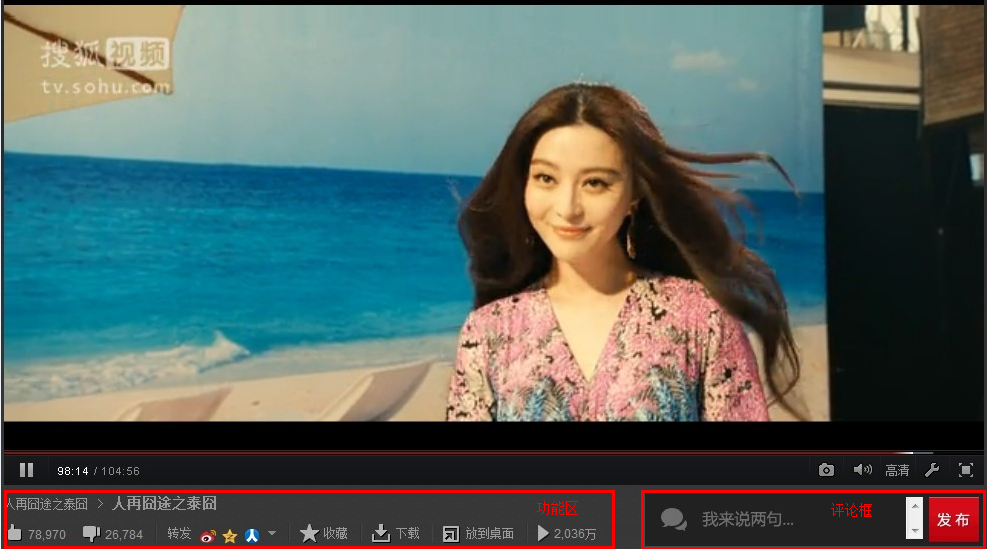Take a snapshot with the camera icon

[826, 470]
